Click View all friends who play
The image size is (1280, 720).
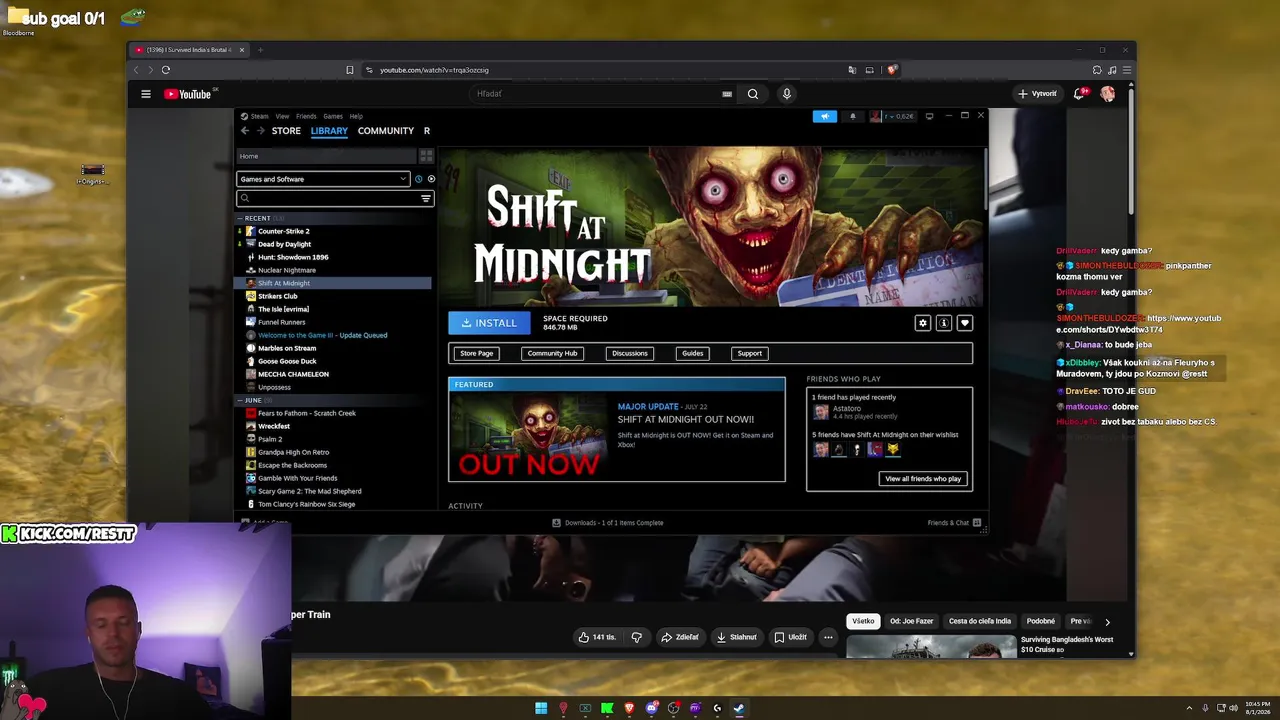[923, 479]
